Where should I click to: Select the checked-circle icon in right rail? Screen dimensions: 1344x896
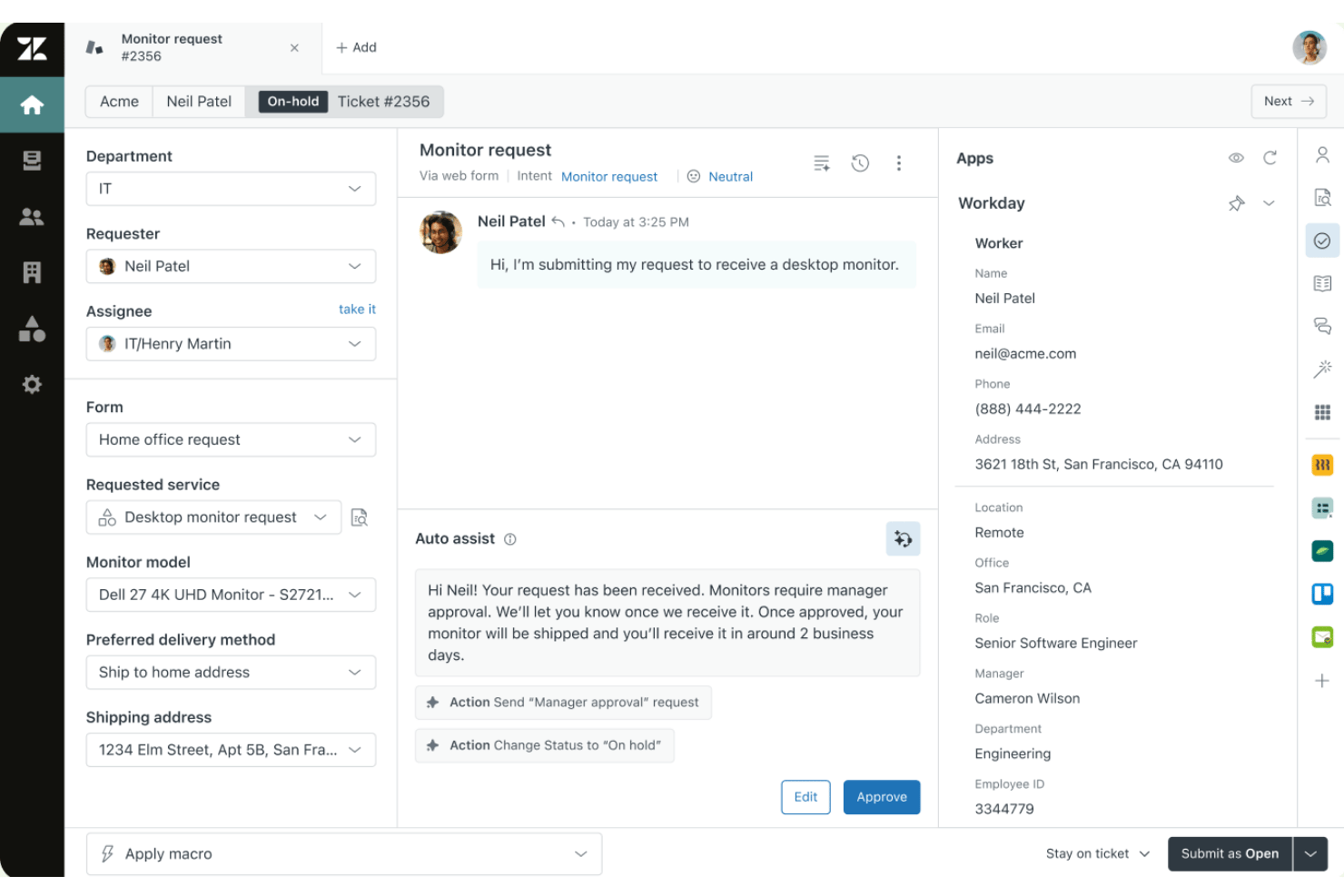(x=1322, y=241)
